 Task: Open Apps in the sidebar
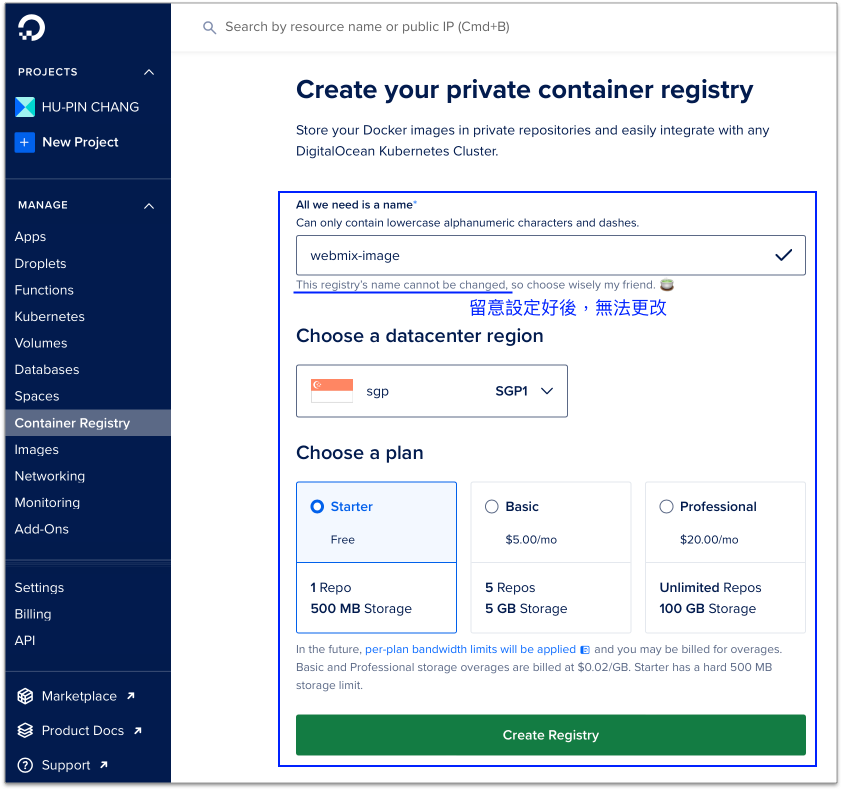tap(31, 237)
